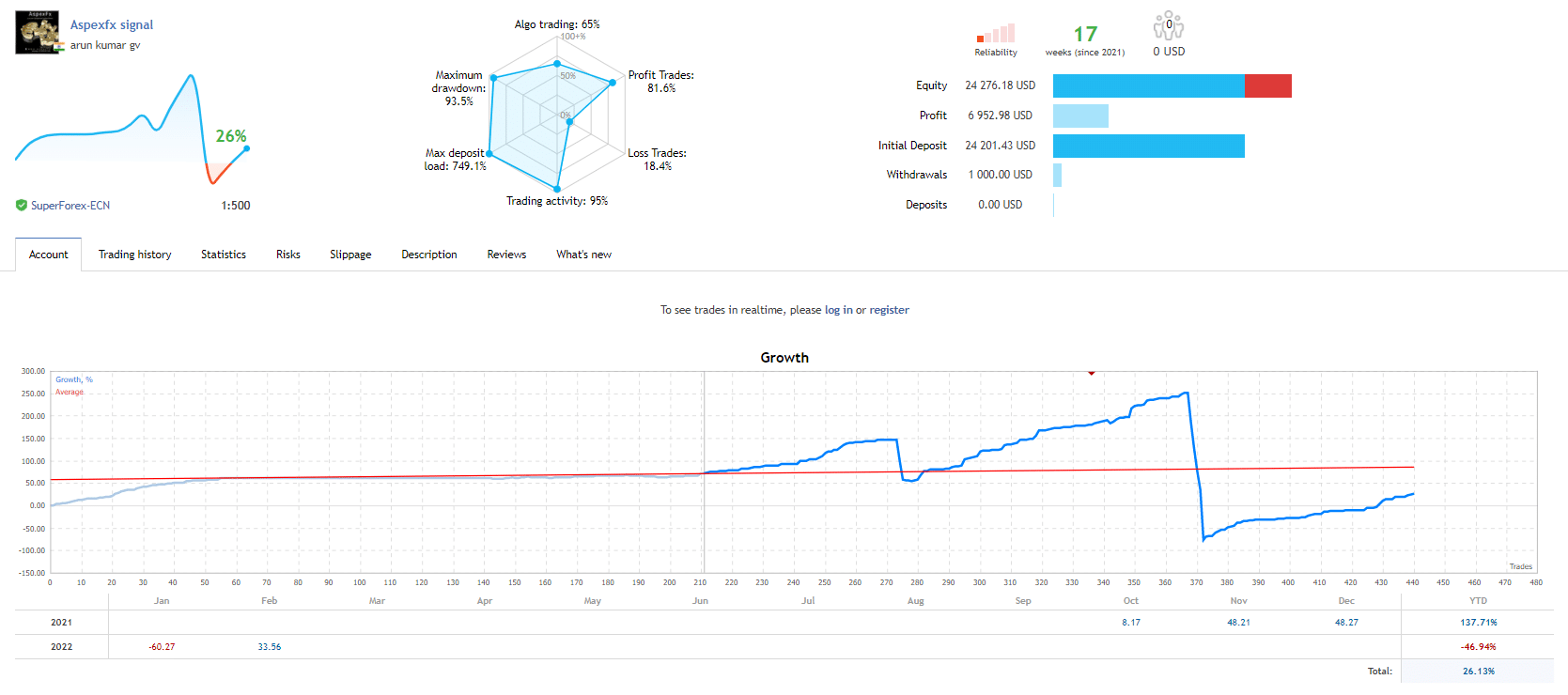Click the red segment of Equity bar
Image resolution: width=1568 pixels, height=695 pixels.
click(x=1267, y=86)
